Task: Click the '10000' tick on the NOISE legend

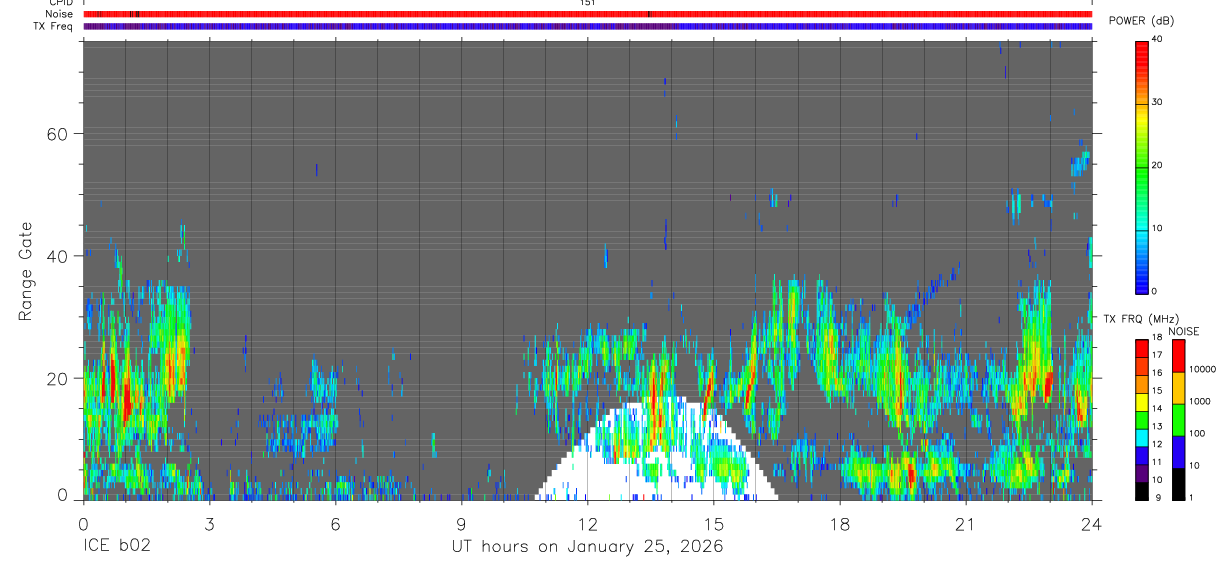Action: [x=1203, y=369]
